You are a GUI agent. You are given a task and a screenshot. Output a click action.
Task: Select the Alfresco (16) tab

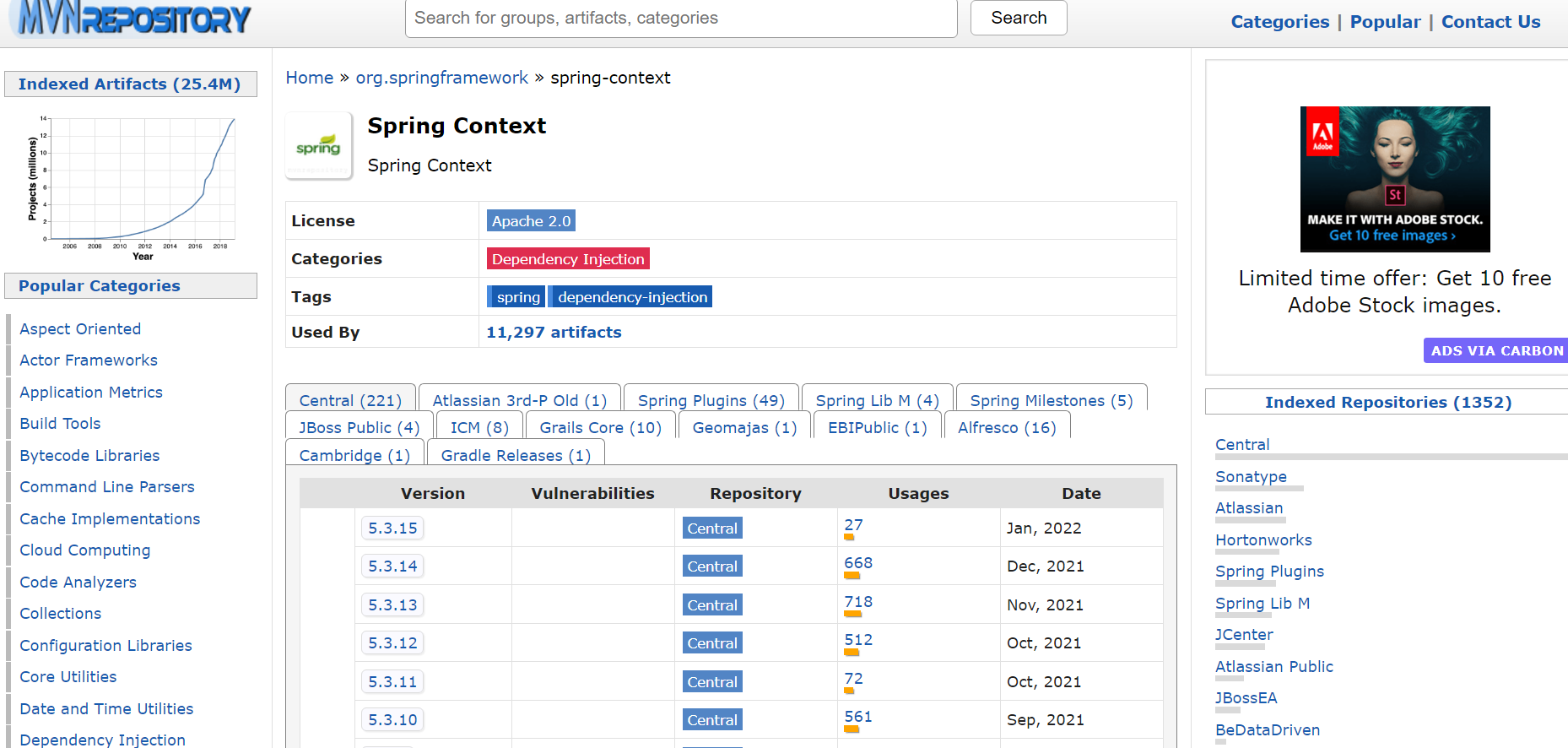(x=1007, y=427)
